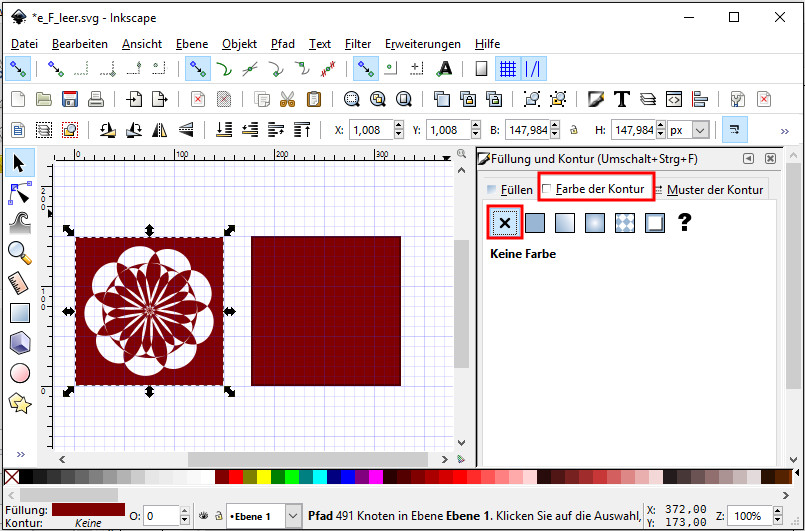Toggle global snapping enable button
The height and width of the screenshot is (531, 805).
click(x=18, y=68)
